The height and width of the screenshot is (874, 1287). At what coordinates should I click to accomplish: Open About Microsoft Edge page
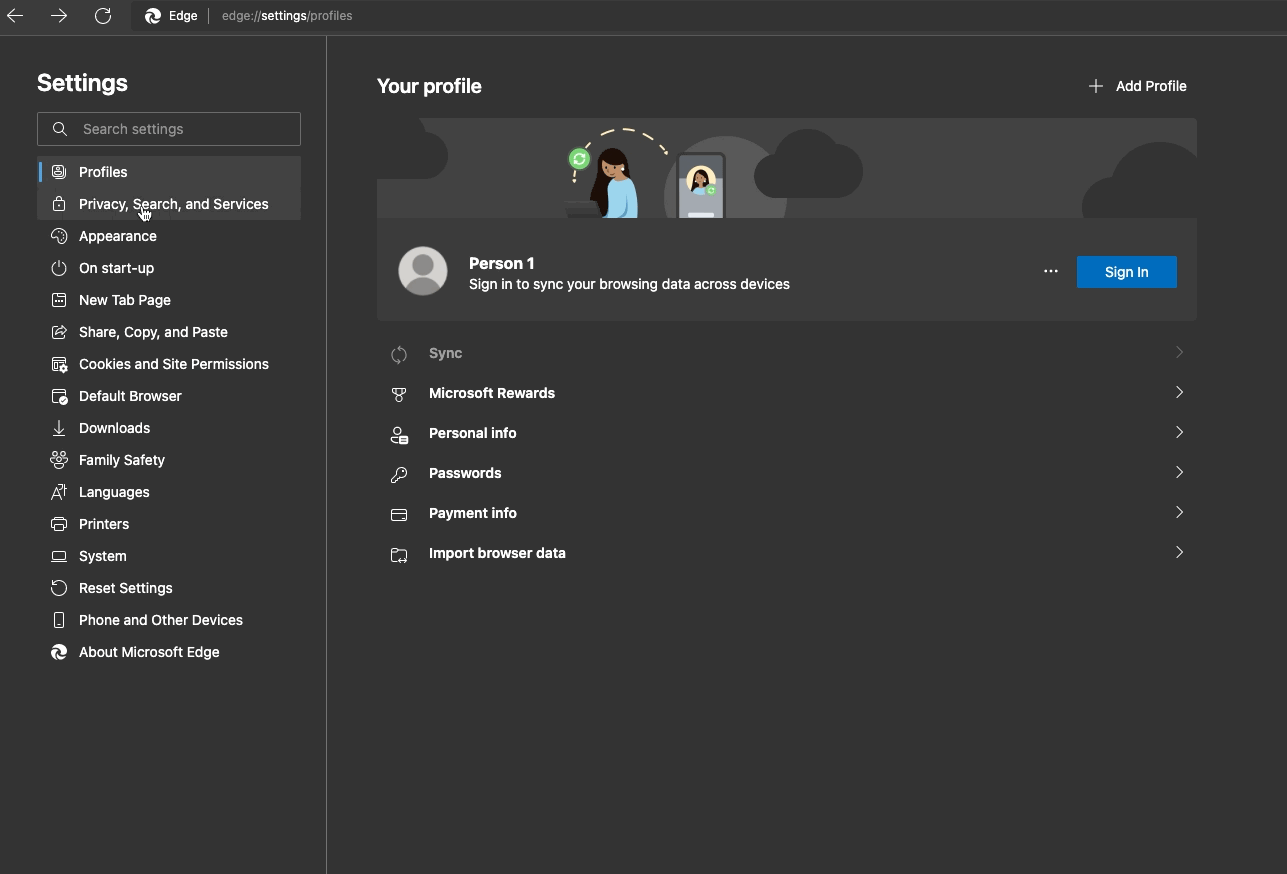click(169, 652)
